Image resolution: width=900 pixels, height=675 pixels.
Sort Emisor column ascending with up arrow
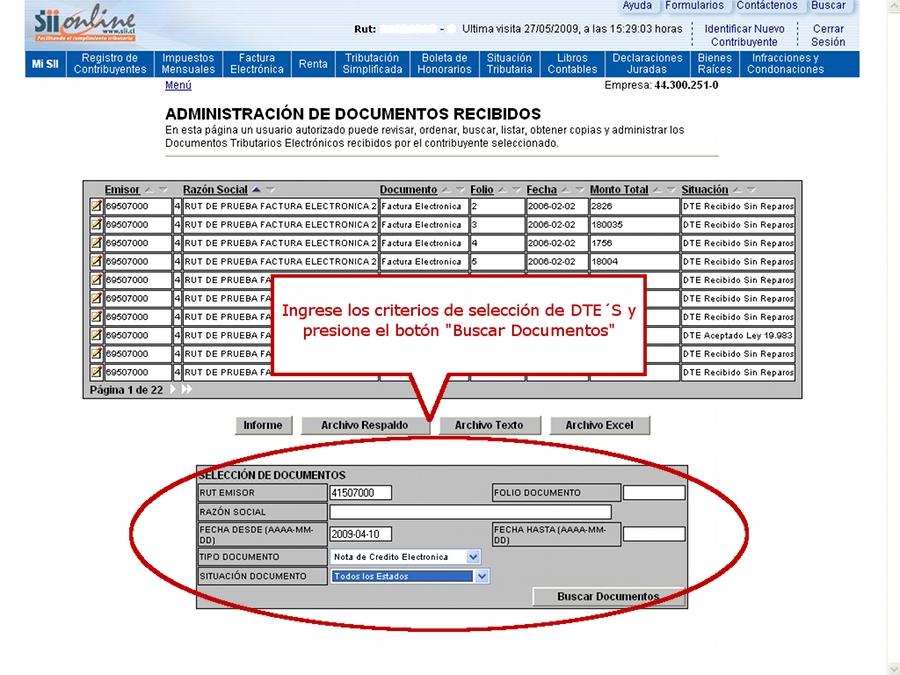coord(149,189)
